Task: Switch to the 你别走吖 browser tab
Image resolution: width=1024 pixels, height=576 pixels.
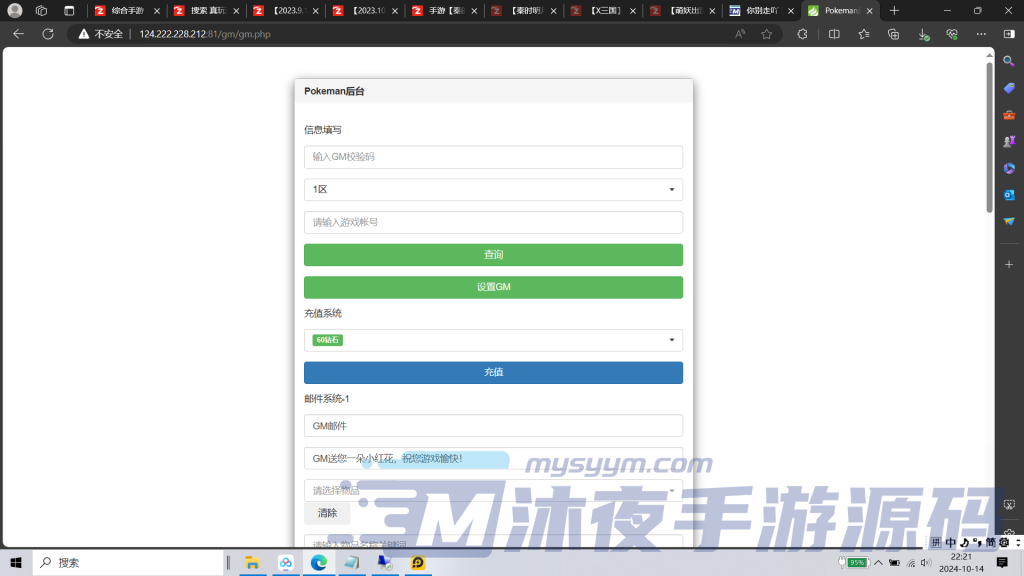Action: [760, 12]
